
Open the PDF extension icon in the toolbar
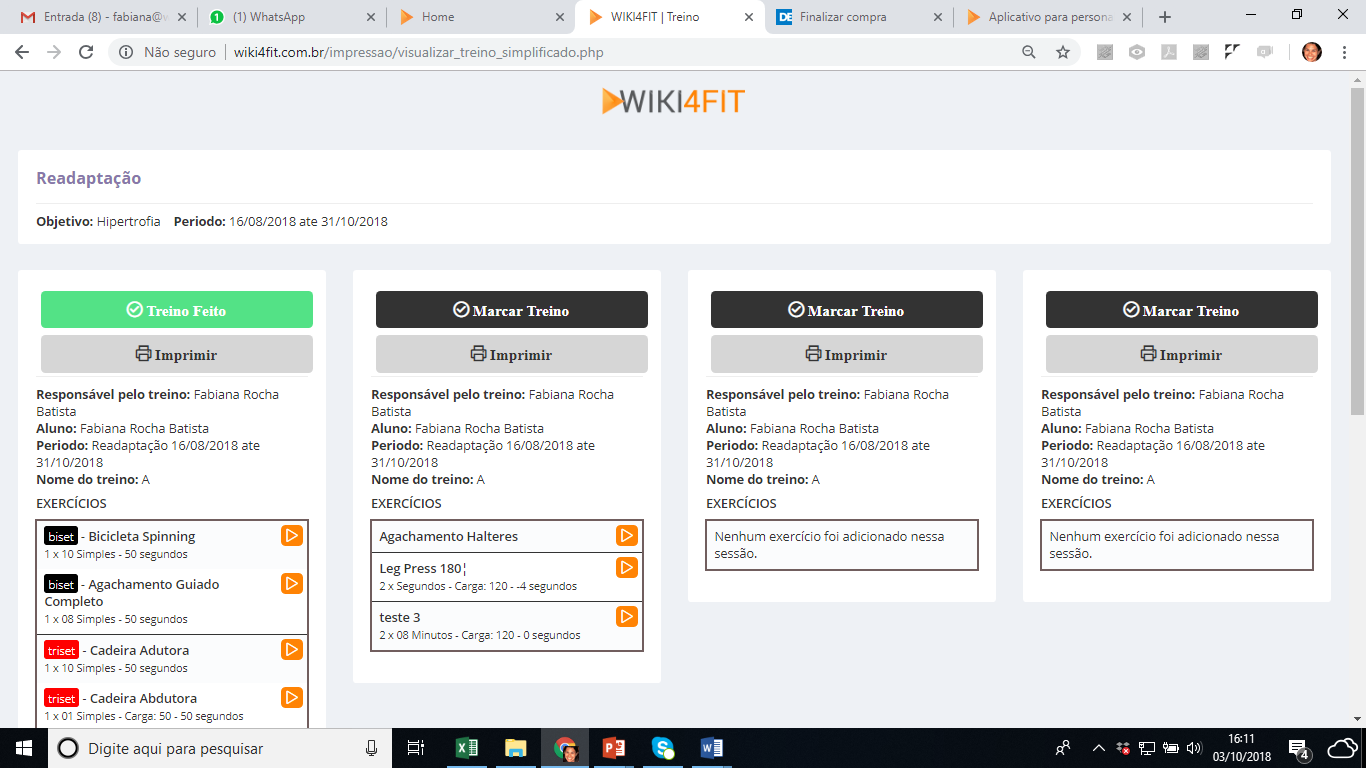click(x=1169, y=52)
